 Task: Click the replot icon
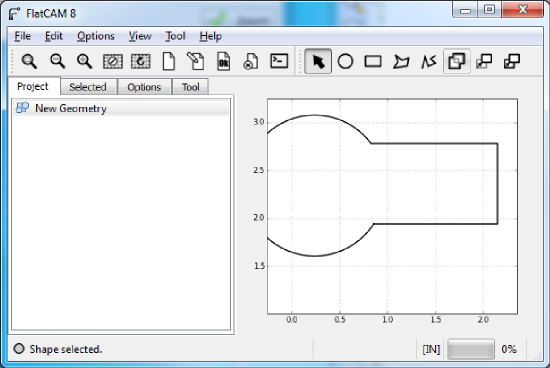140,61
